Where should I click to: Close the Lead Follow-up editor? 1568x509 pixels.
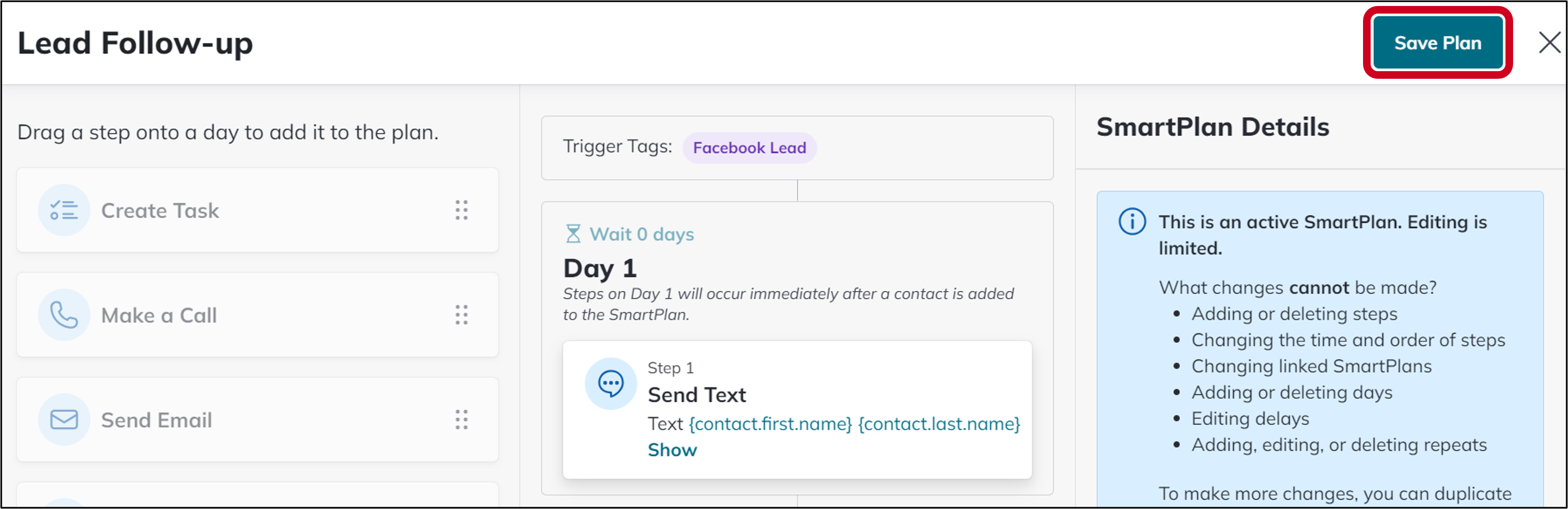click(1549, 42)
